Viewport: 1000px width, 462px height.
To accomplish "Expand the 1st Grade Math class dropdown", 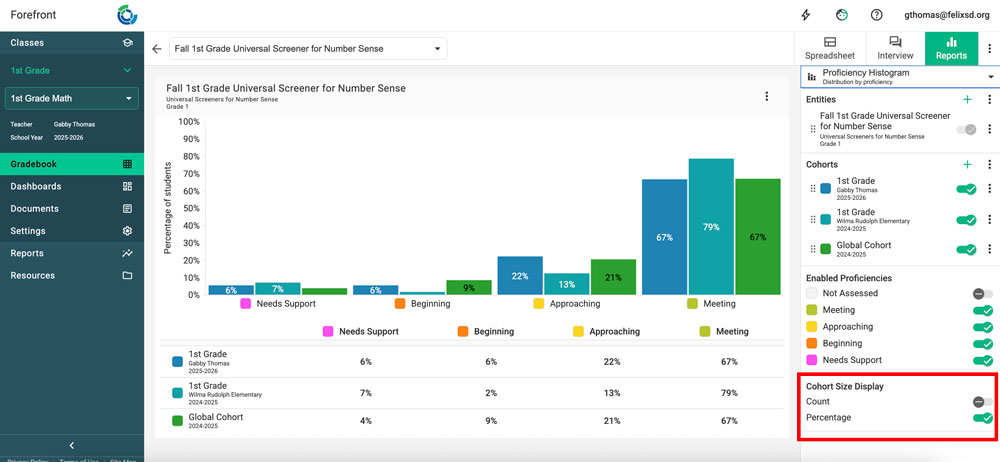I will pyautogui.click(x=71, y=98).
